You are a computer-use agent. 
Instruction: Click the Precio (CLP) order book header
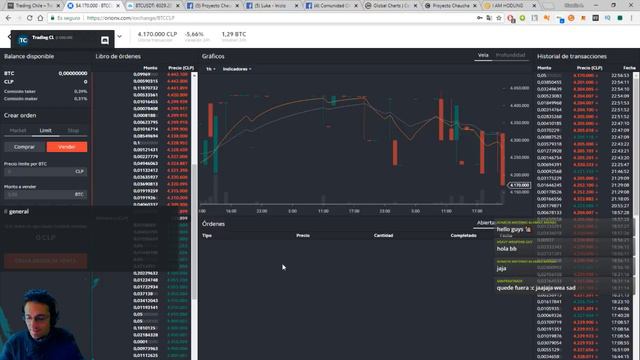click(x=181, y=68)
